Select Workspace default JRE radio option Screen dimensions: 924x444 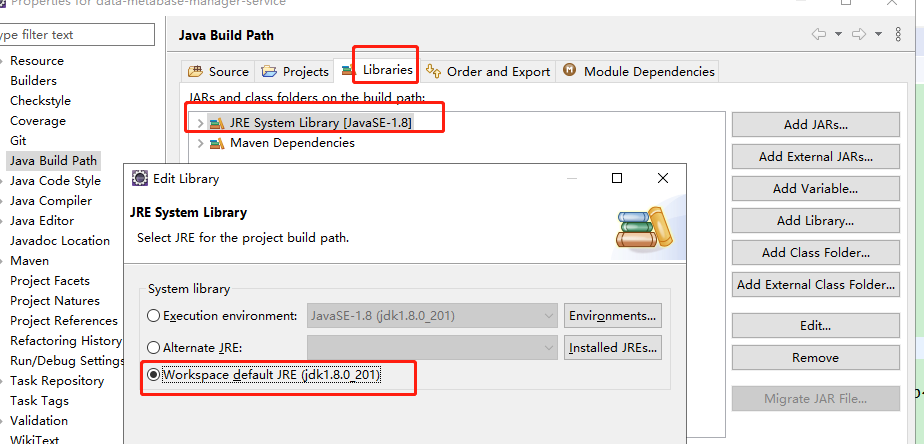coord(153,375)
